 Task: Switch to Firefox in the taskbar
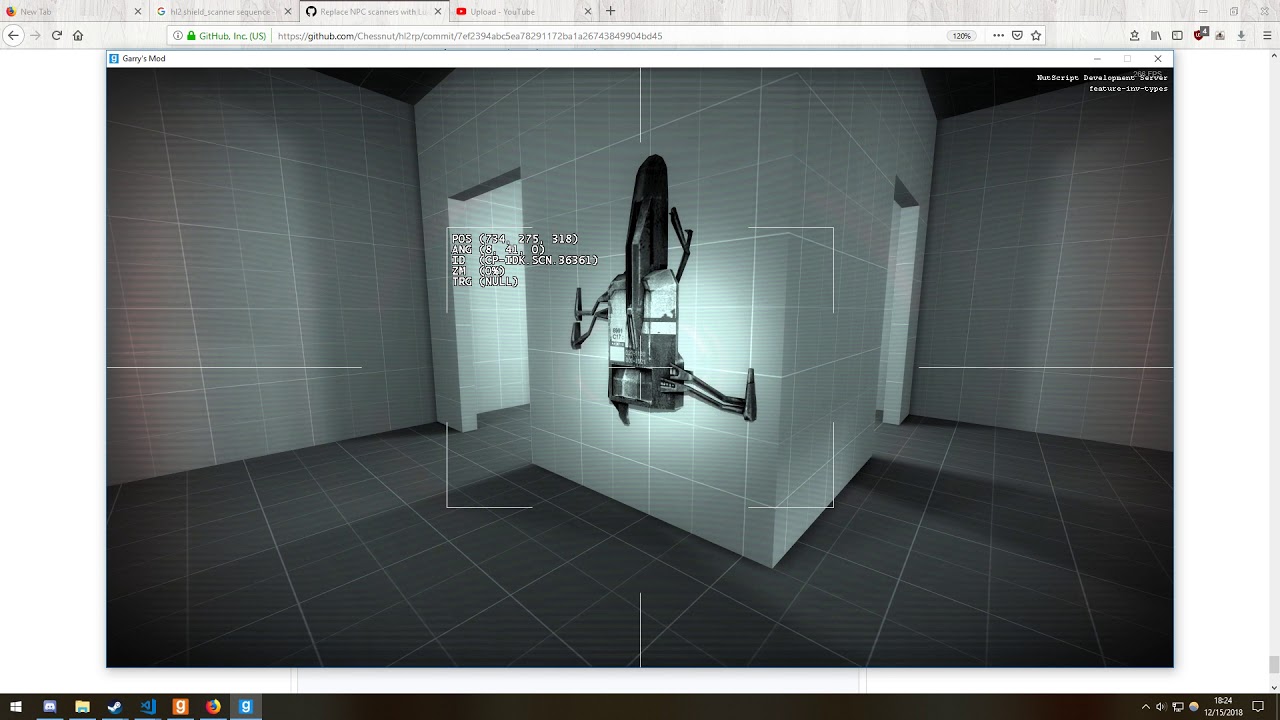pos(213,707)
